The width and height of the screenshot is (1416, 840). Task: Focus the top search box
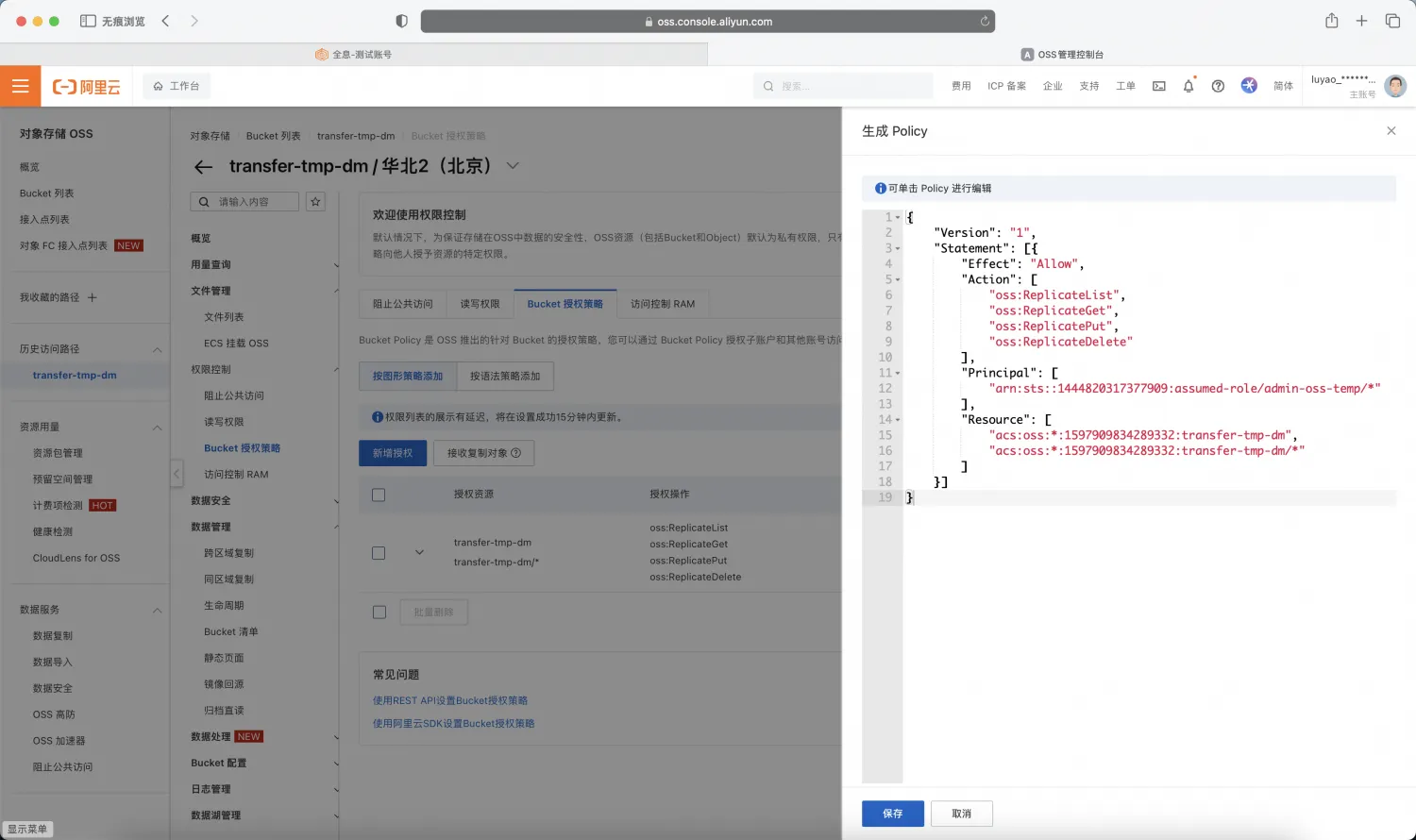(843, 86)
